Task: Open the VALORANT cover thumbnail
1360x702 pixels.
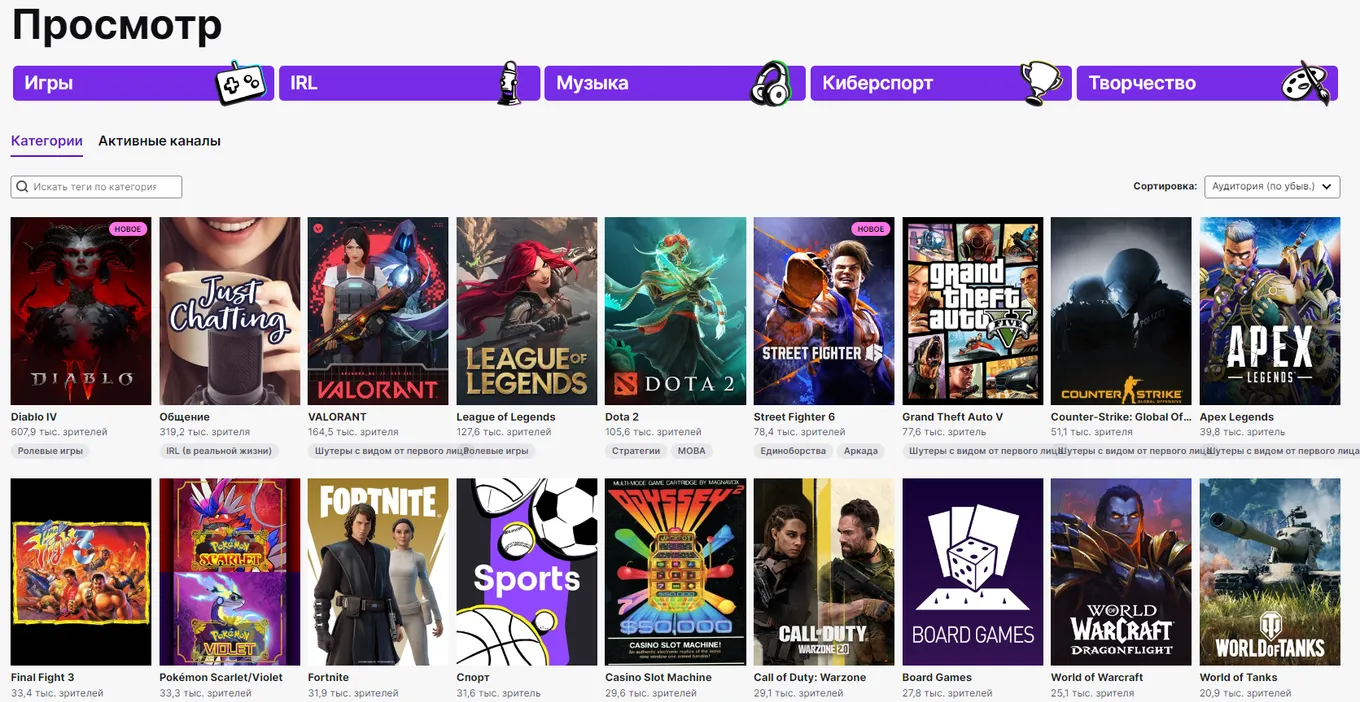Action: [378, 311]
